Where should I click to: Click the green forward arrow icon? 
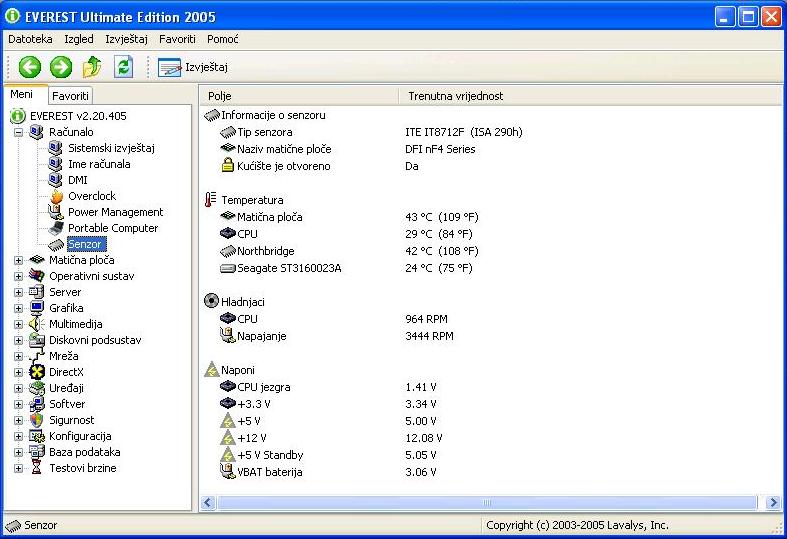tap(61, 67)
